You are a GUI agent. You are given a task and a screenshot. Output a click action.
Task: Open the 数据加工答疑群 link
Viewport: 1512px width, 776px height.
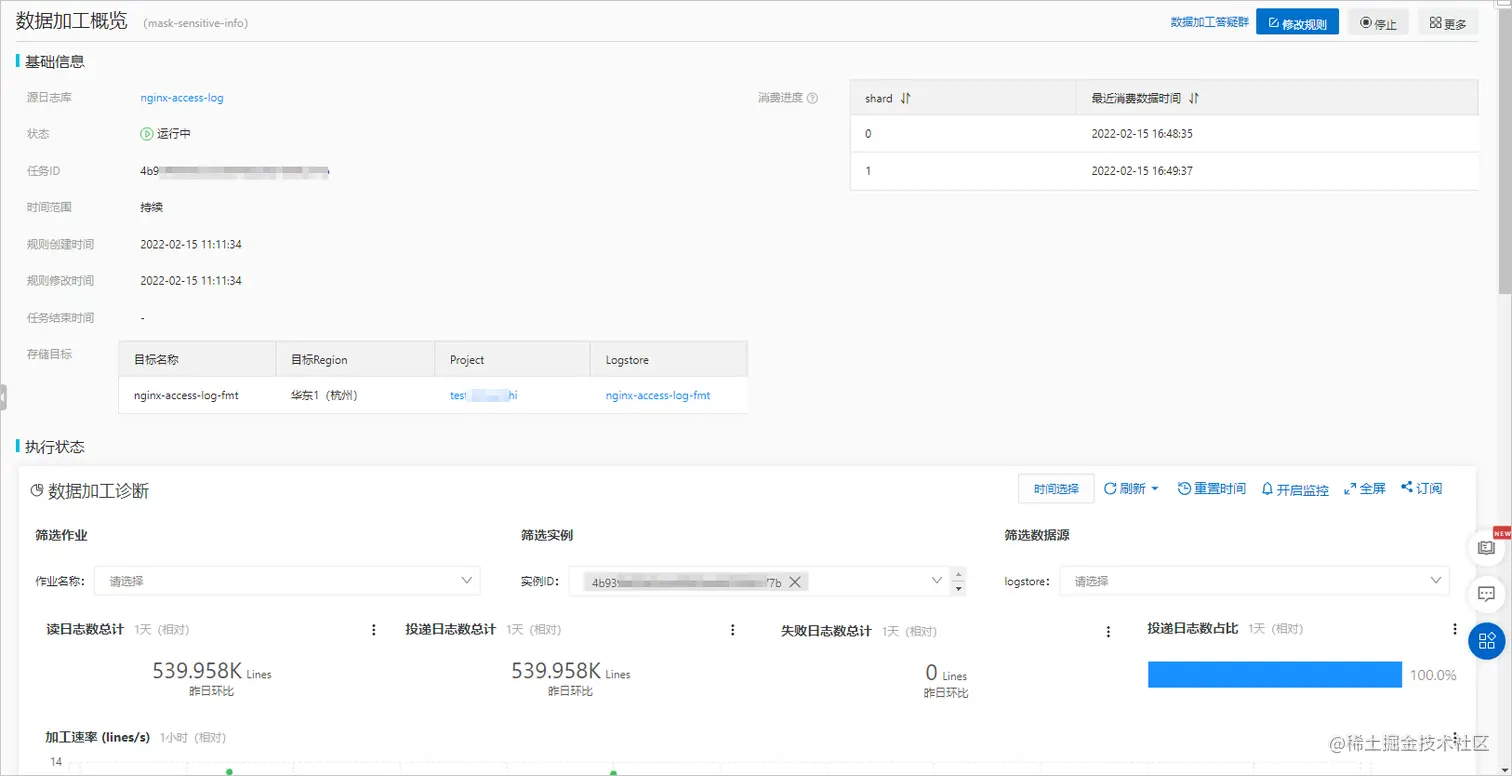point(1210,22)
